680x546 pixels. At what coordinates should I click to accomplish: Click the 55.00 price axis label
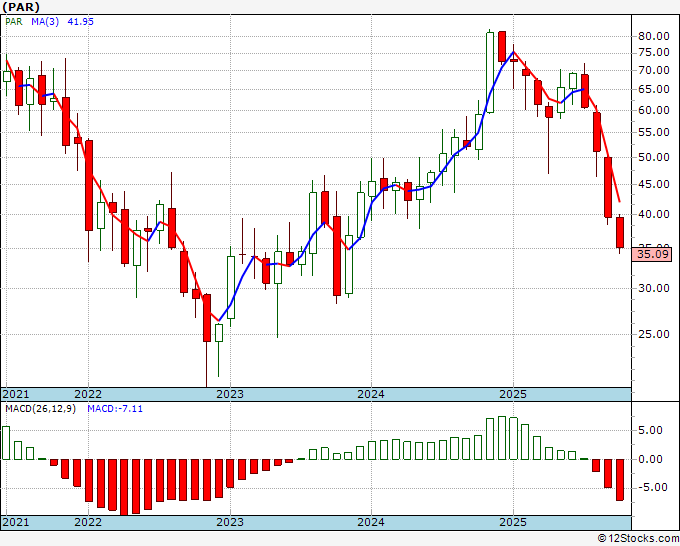(x=654, y=133)
